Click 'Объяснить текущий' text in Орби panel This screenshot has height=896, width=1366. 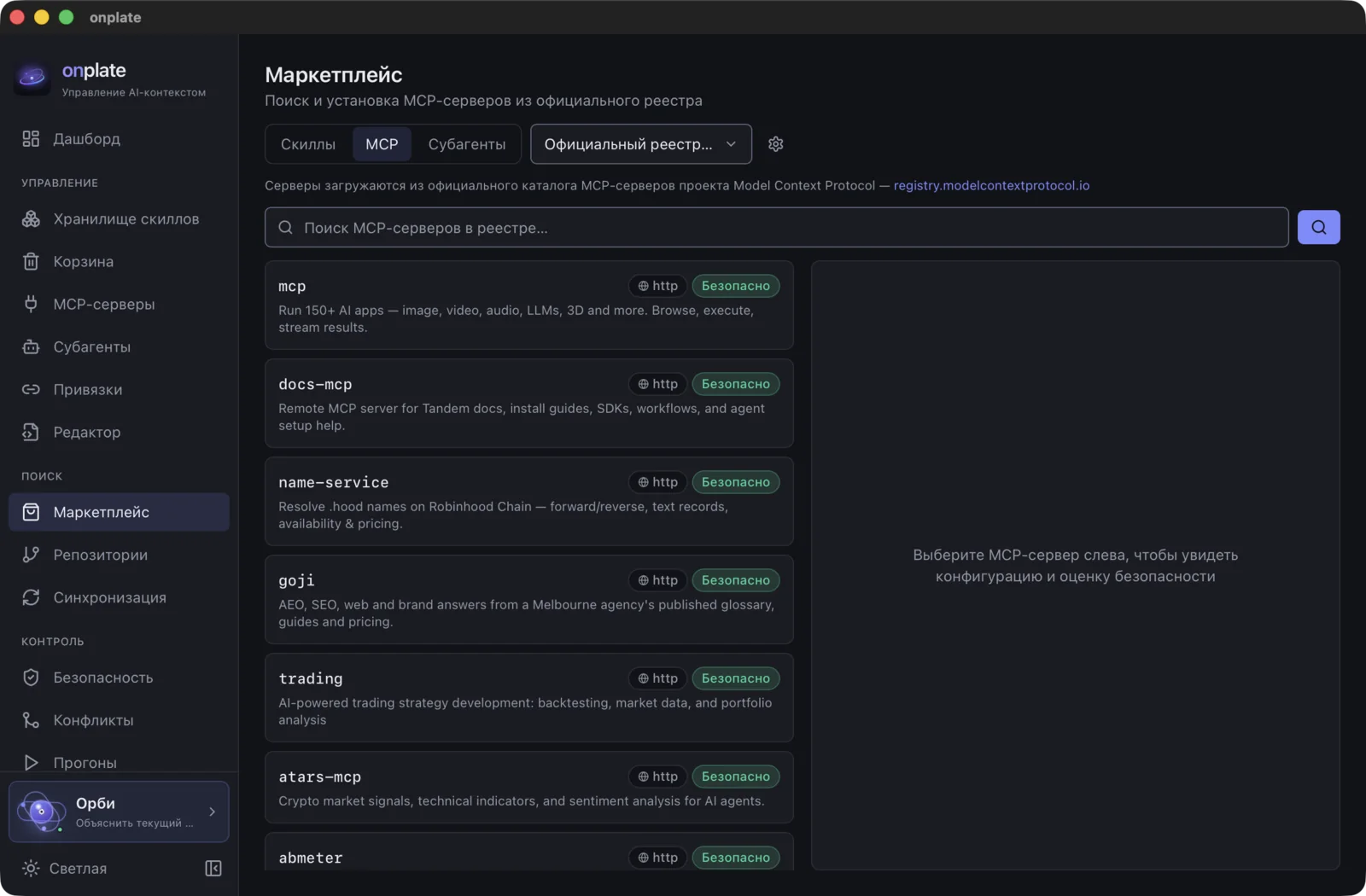pos(134,823)
